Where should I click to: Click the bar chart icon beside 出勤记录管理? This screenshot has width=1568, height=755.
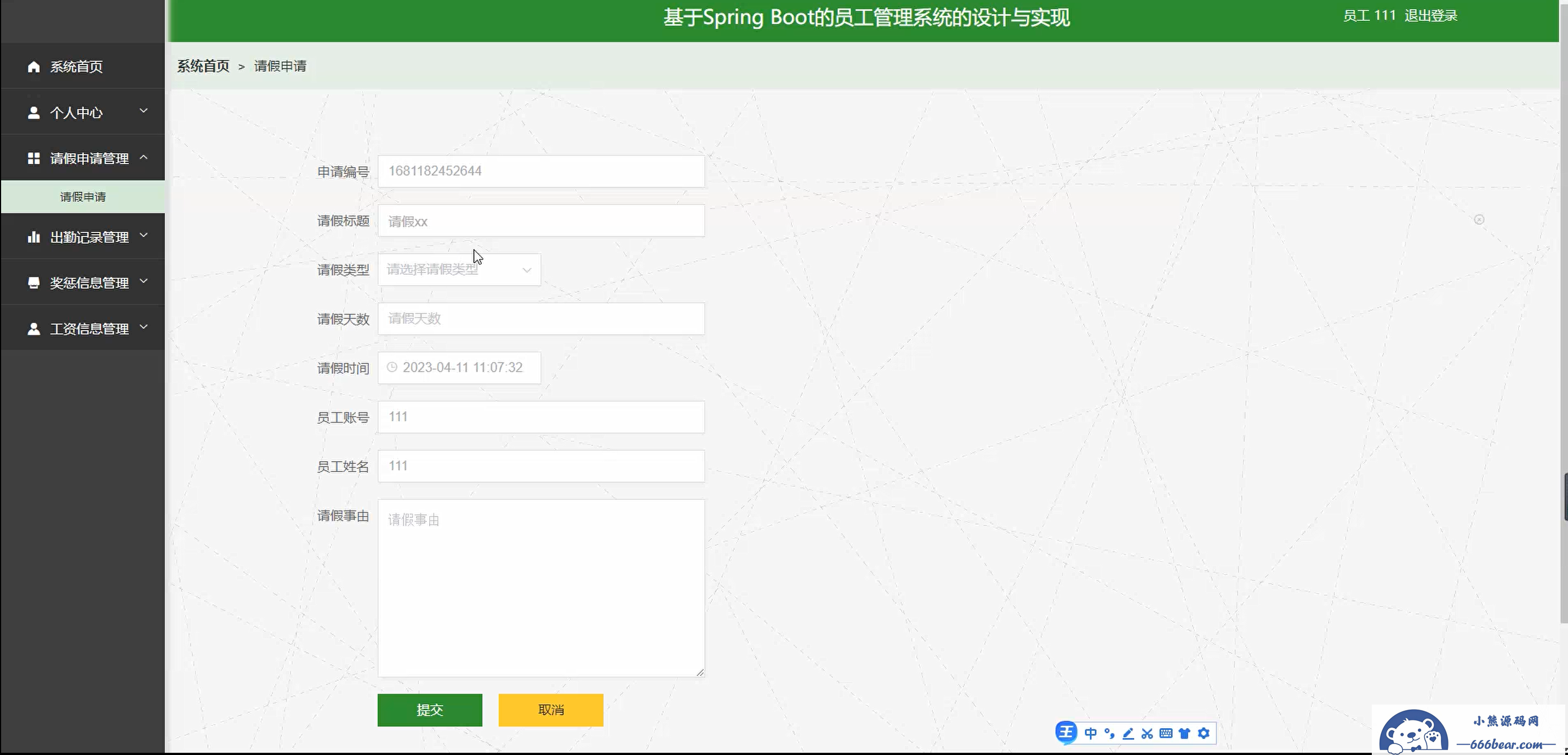[33, 237]
